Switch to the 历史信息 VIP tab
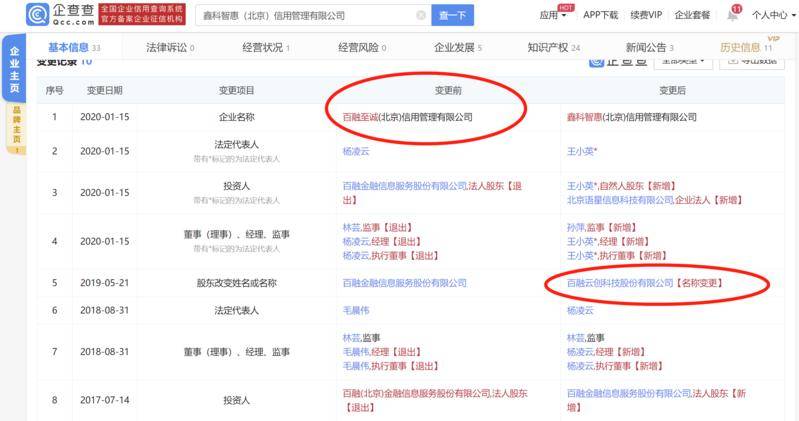This screenshot has width=799, height=421. coord(747,47)
